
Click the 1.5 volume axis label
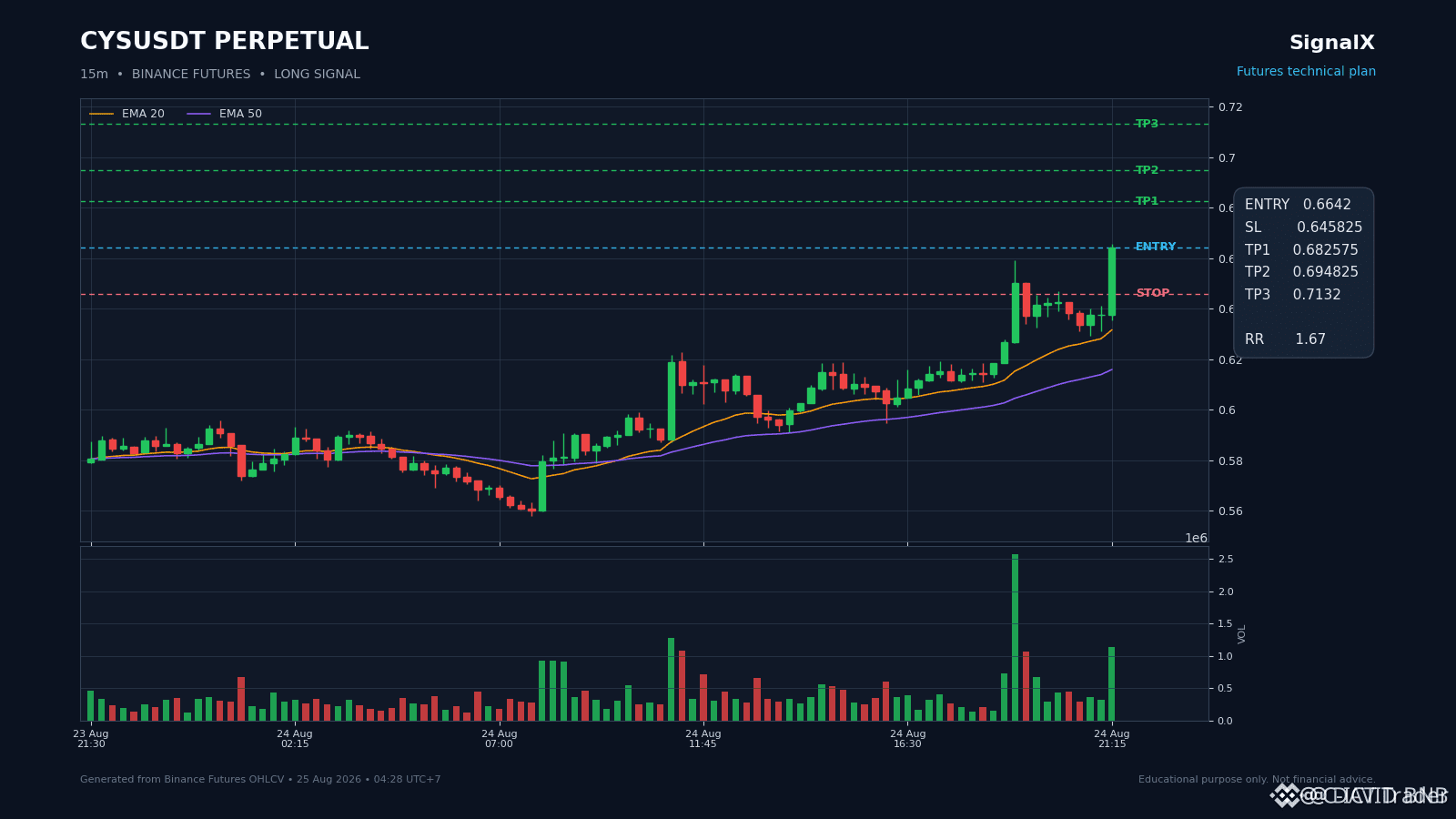[1225, 624]
